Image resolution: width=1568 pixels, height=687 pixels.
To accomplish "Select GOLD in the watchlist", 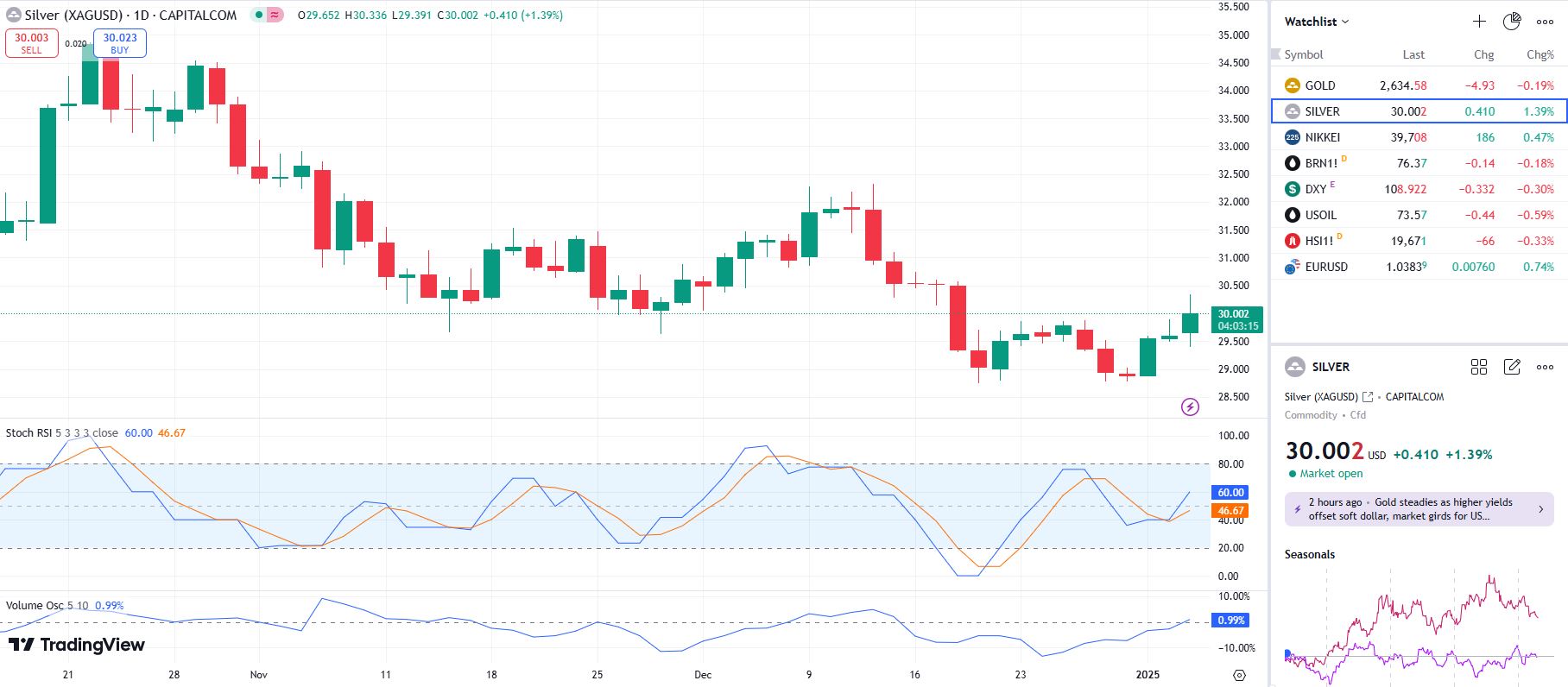I will point(1320,85).
